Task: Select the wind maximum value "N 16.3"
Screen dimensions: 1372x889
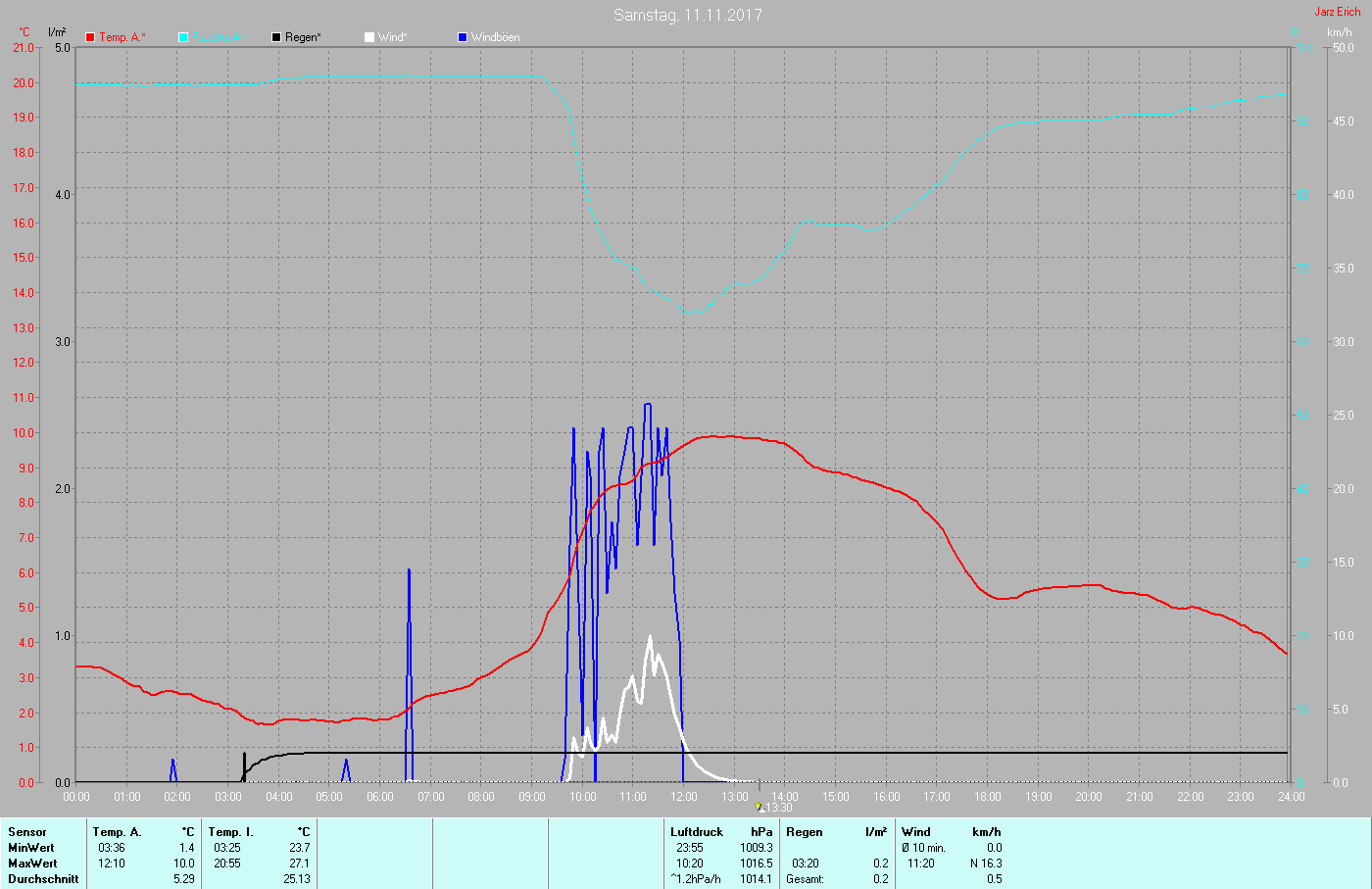Action: coord(986,864)
